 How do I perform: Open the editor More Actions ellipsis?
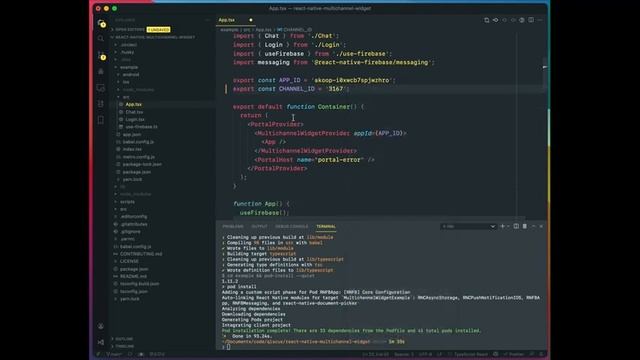pyautogui.click(x=540, y=20)
